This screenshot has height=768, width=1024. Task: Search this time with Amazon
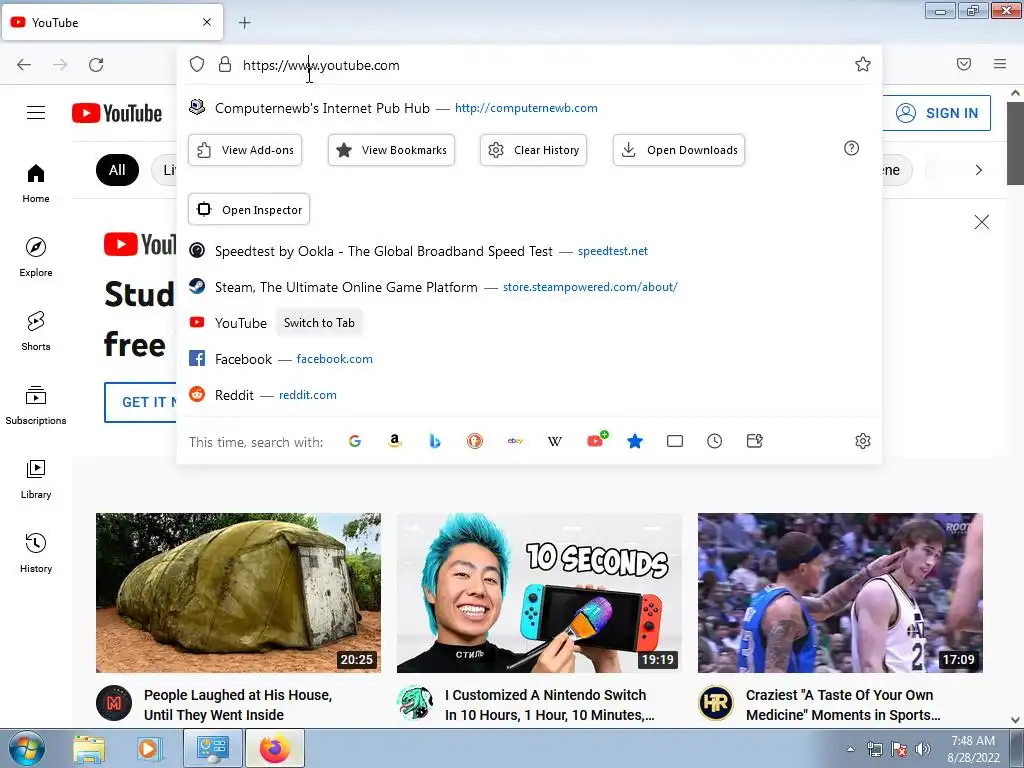[x=394, y=441]
